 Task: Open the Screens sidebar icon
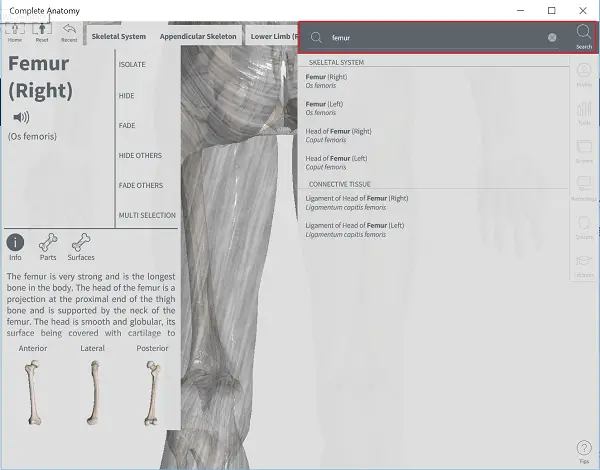point(584,152)
